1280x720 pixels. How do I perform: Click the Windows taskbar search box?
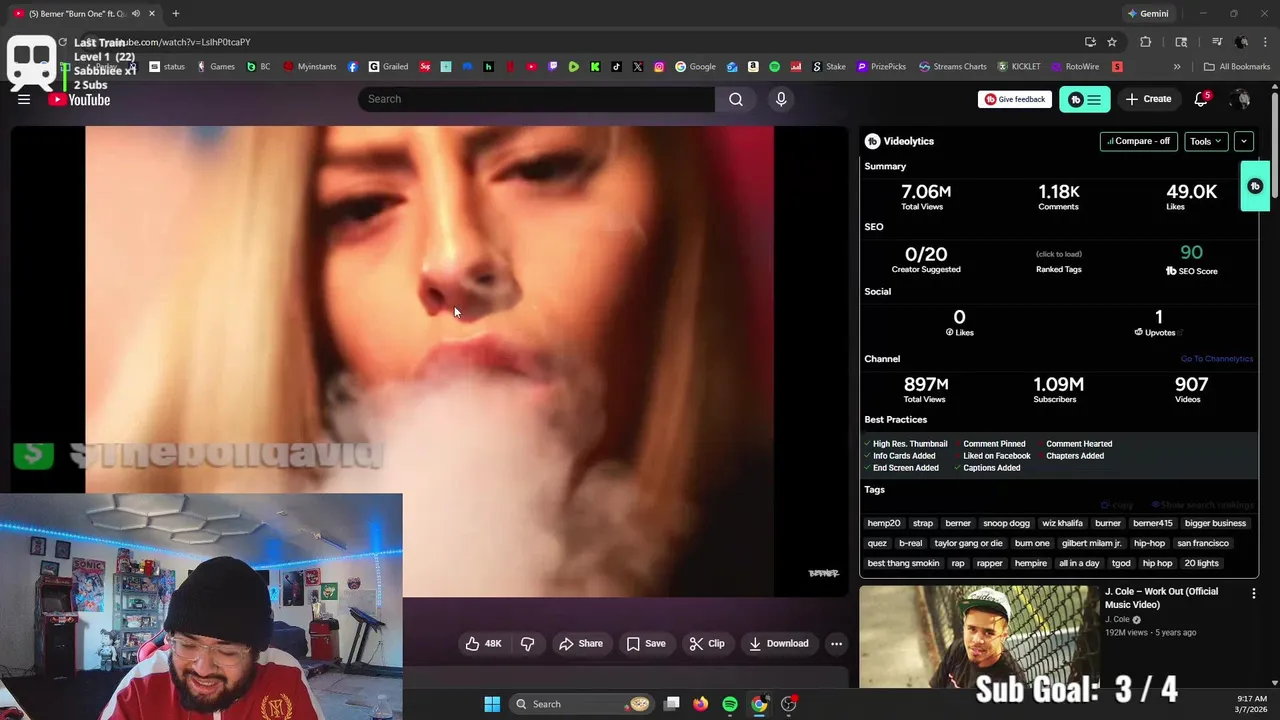582,704
